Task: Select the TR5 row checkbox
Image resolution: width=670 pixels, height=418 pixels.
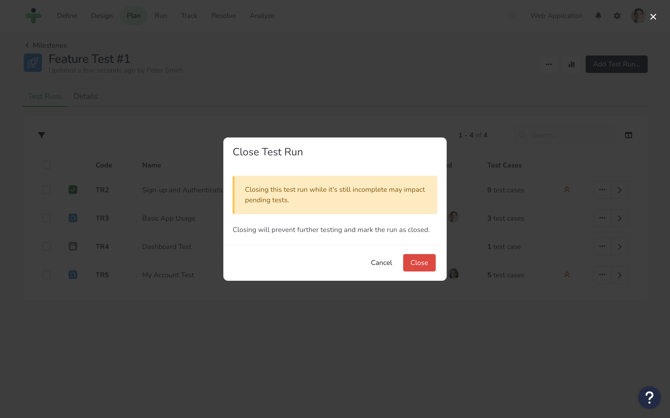Action: pyautogui.click(x=46, y=275)
